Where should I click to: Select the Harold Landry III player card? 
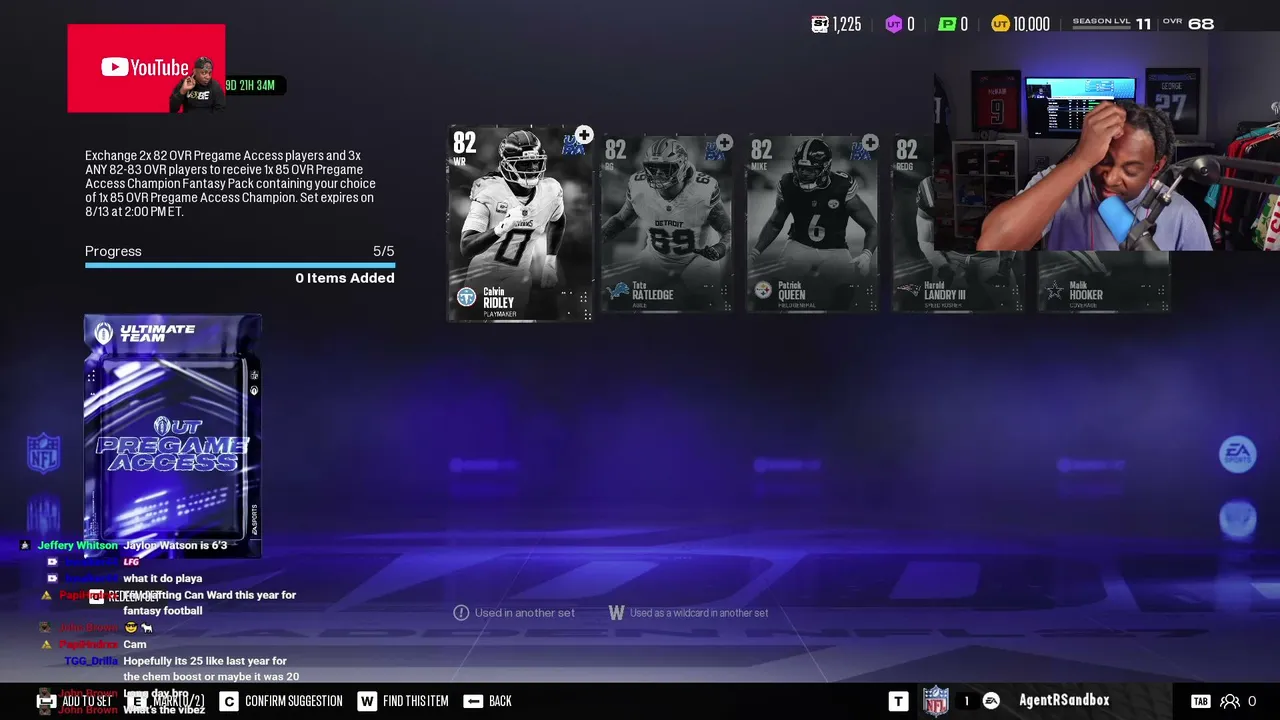tap(957, 224)
